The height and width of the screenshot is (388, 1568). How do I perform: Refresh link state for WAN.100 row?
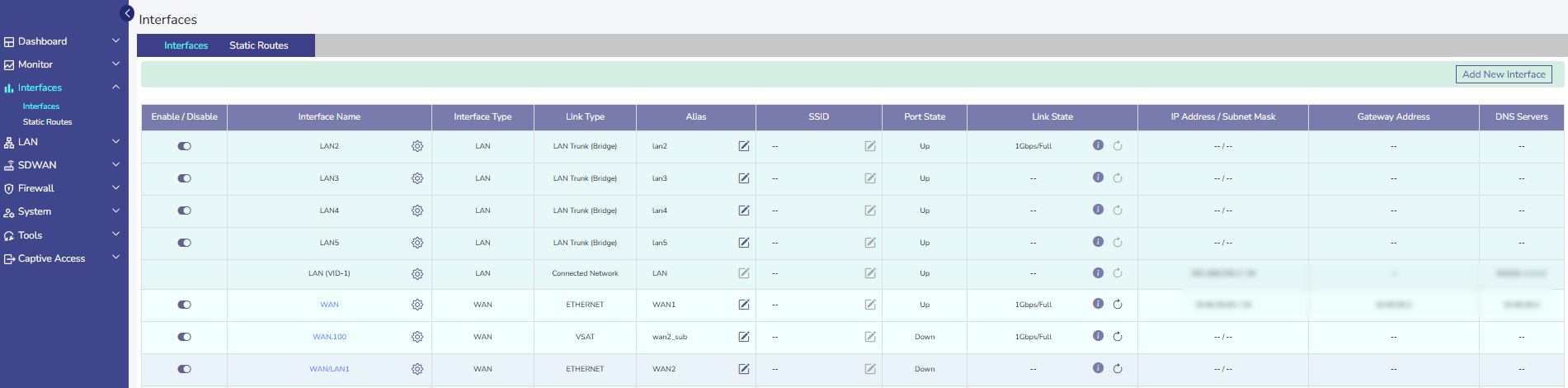tap(1118, 336)
